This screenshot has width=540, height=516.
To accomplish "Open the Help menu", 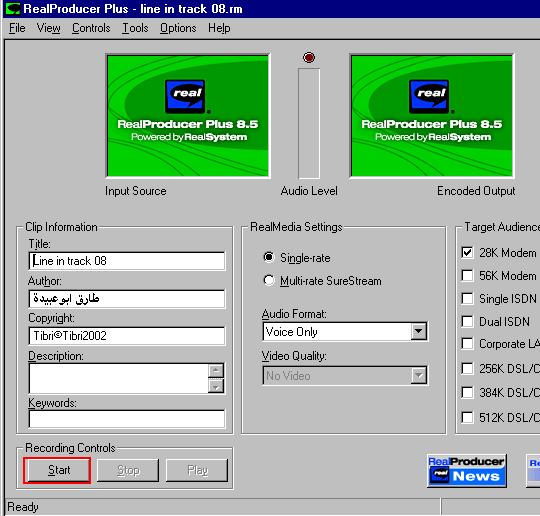I will click(219, 28).
